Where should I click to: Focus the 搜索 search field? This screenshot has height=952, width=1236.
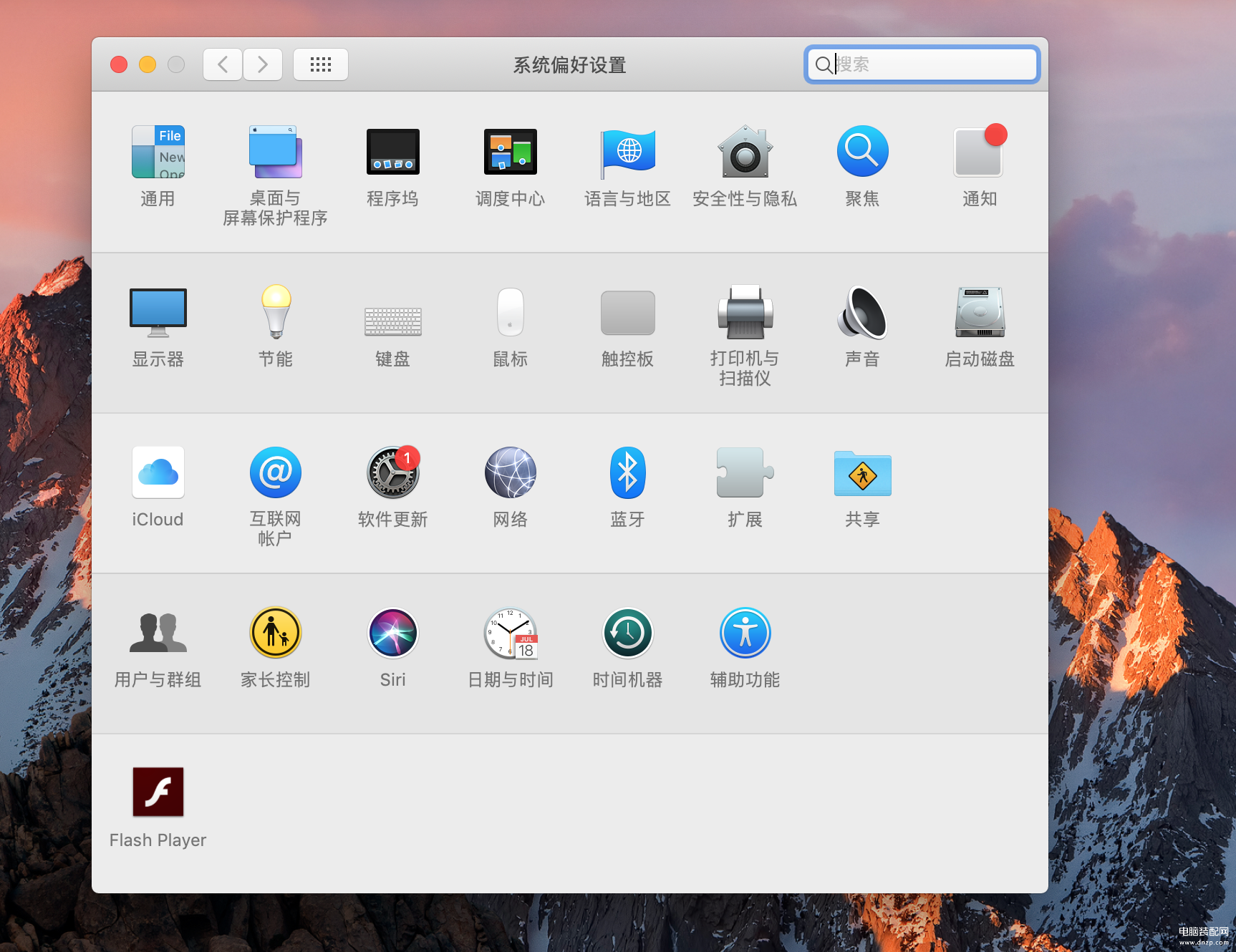coord(922,64)
